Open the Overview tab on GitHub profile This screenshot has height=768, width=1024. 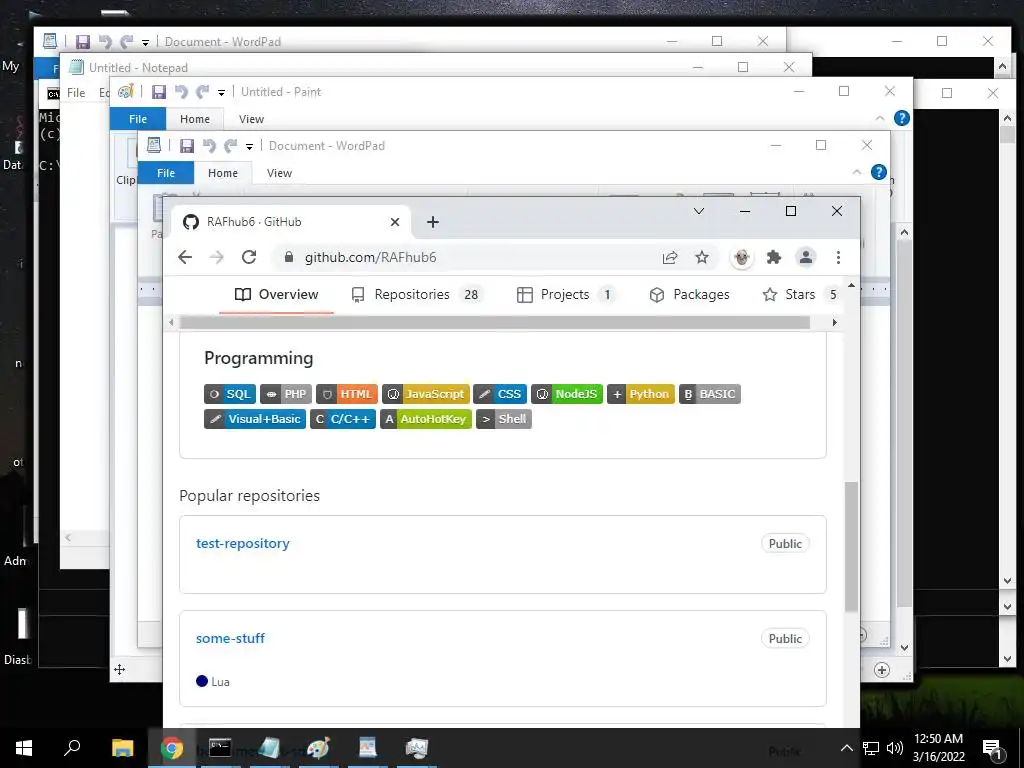276,295
